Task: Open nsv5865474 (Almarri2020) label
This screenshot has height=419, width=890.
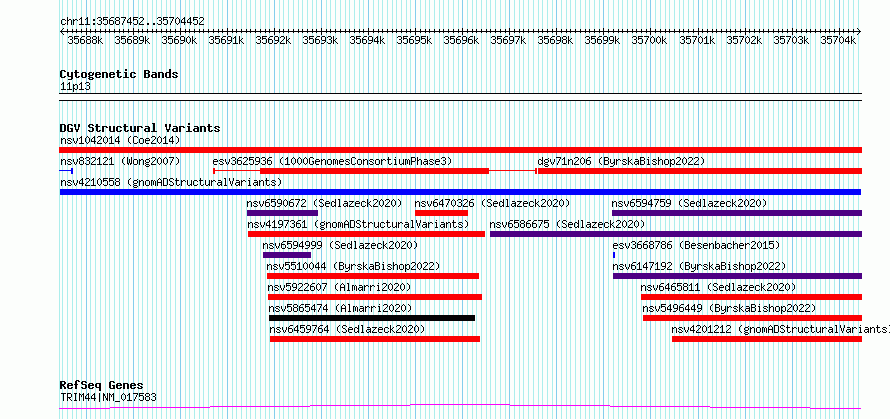Action: click(x=340, y=308)
